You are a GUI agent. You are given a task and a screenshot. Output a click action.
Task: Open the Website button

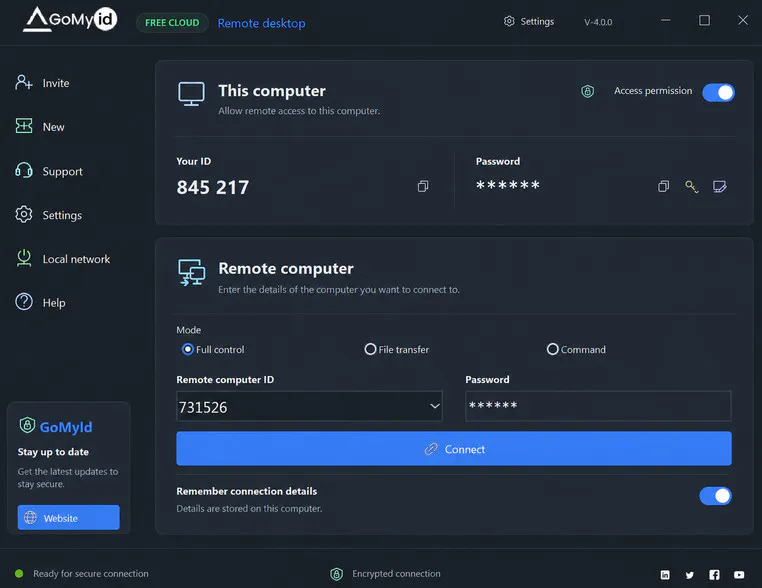pyautogui.click(x=69, y=518)
